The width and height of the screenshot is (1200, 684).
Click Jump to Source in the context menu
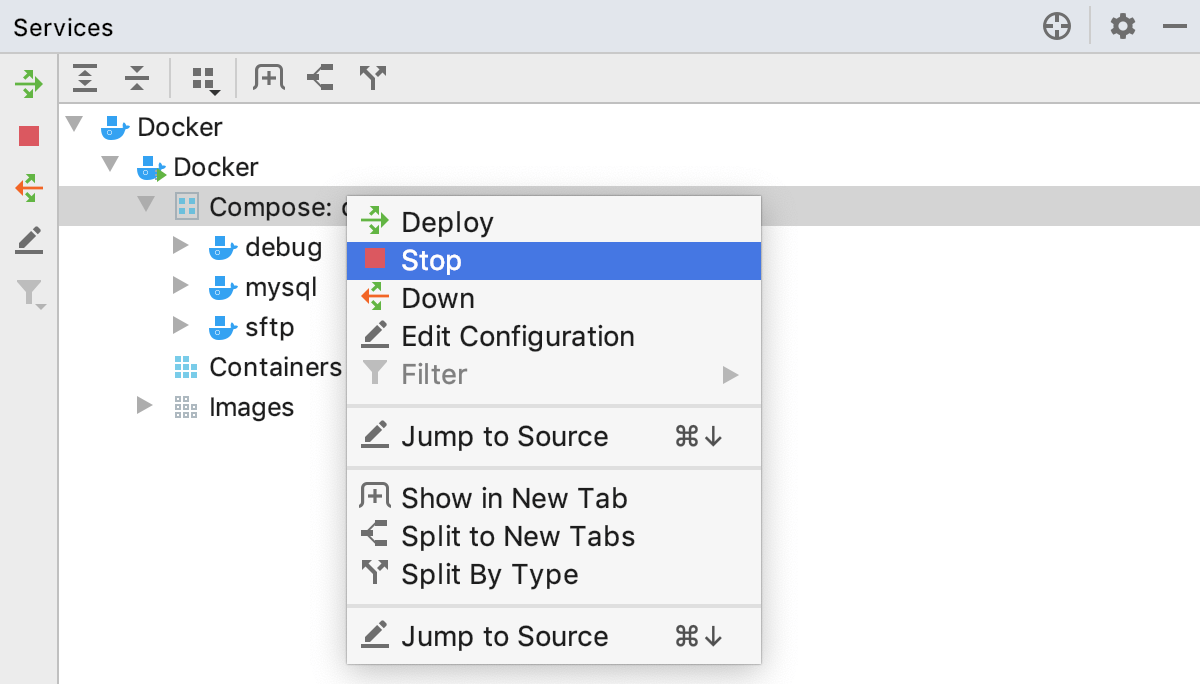504,436
